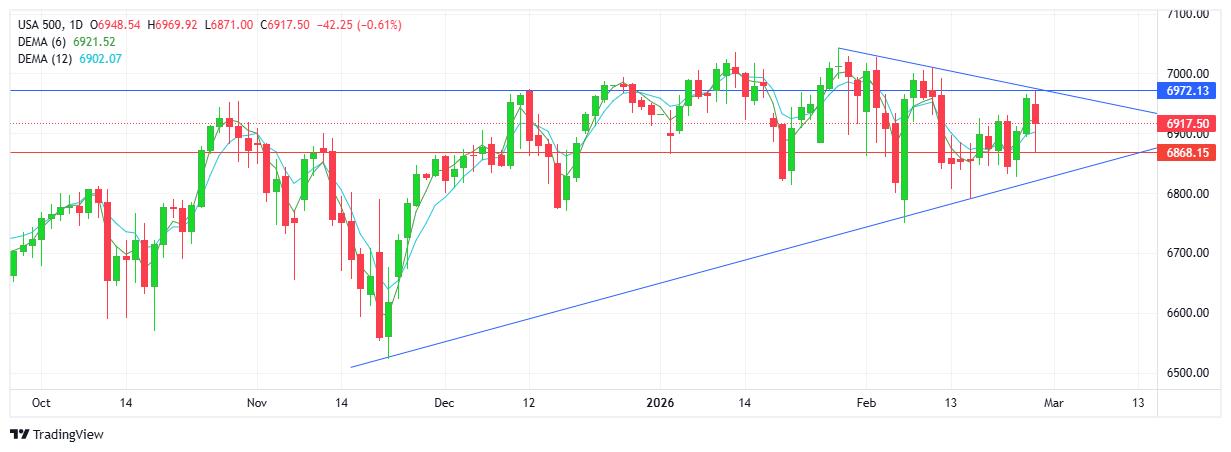The width and height of the screenshot is (1231, 452).
Task: Click the DEMA (12) value 6902.07
Action: [x=100, y=59]
